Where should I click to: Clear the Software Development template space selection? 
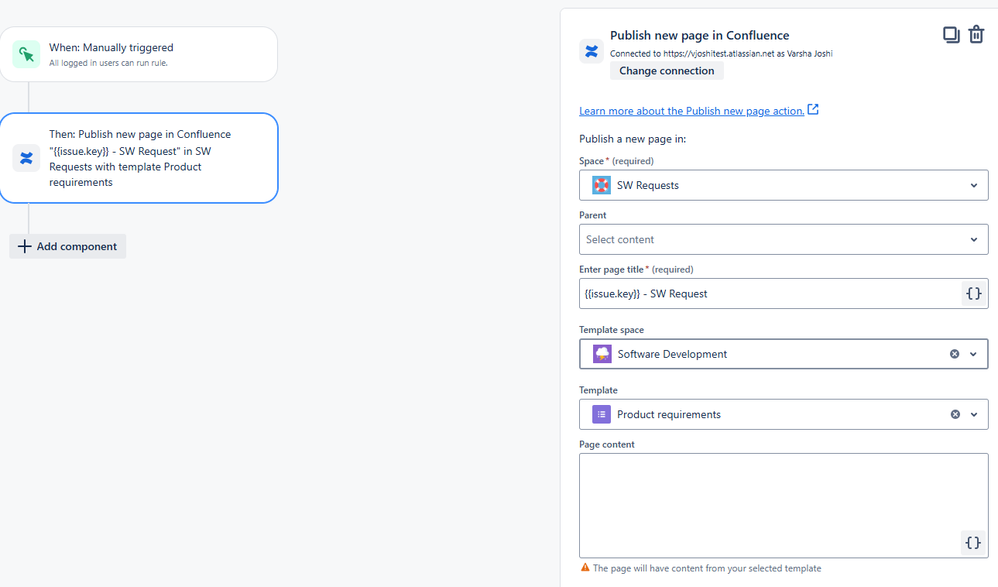pyautogui.click(x=954, y=354)
